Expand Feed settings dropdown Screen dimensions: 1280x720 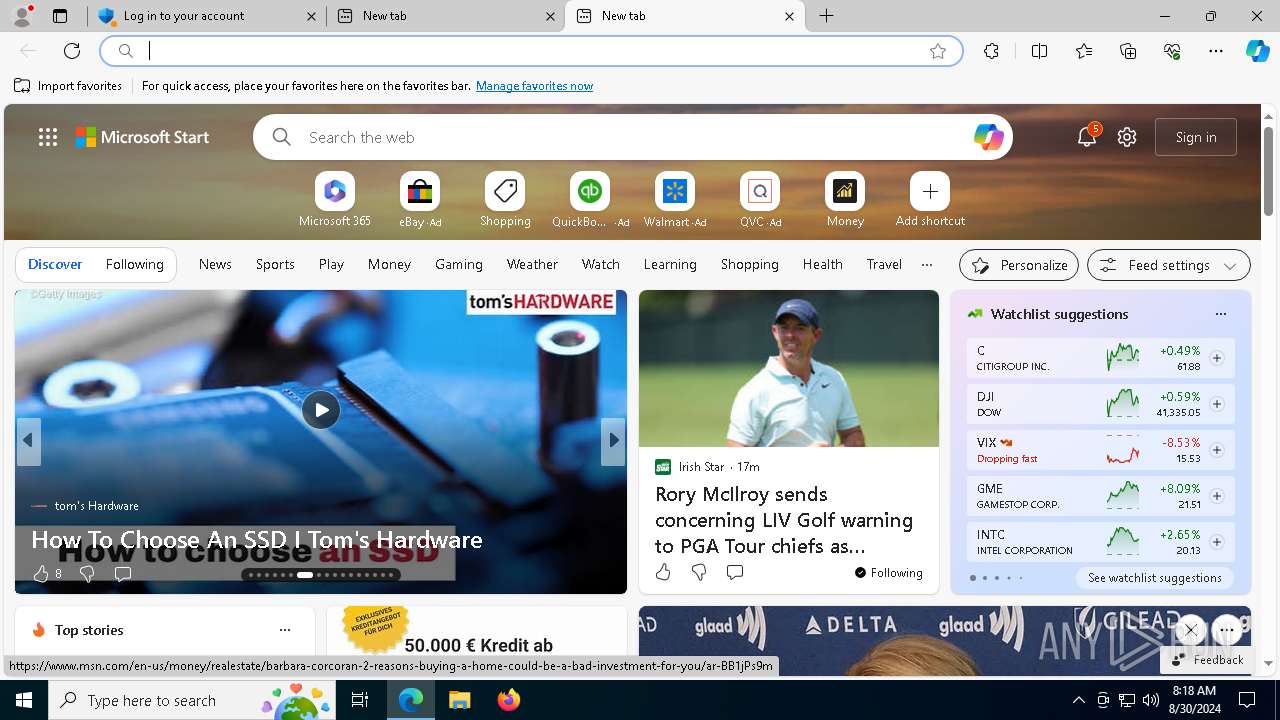click(1168, 265)
